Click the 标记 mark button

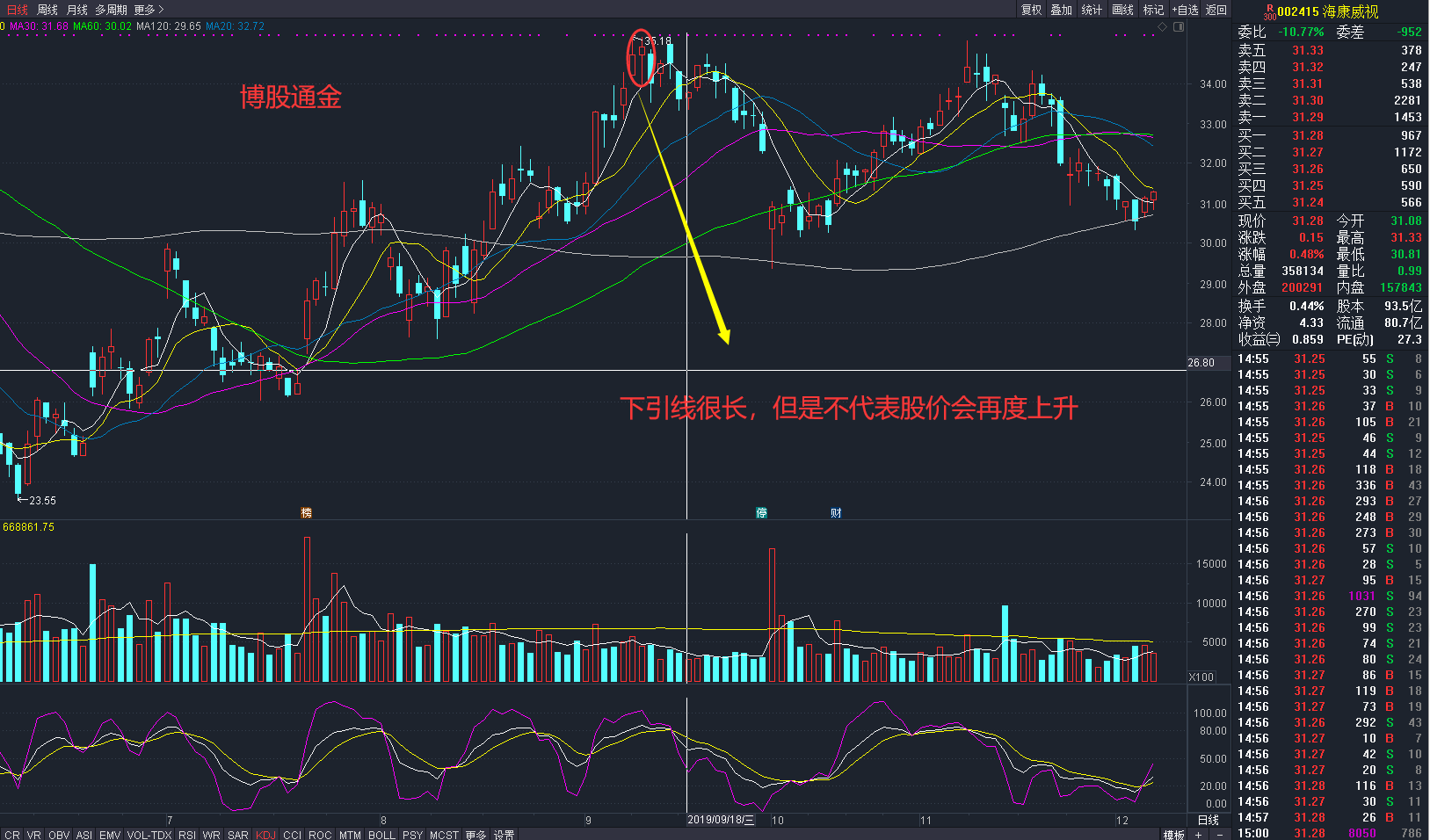[1153, 10]
